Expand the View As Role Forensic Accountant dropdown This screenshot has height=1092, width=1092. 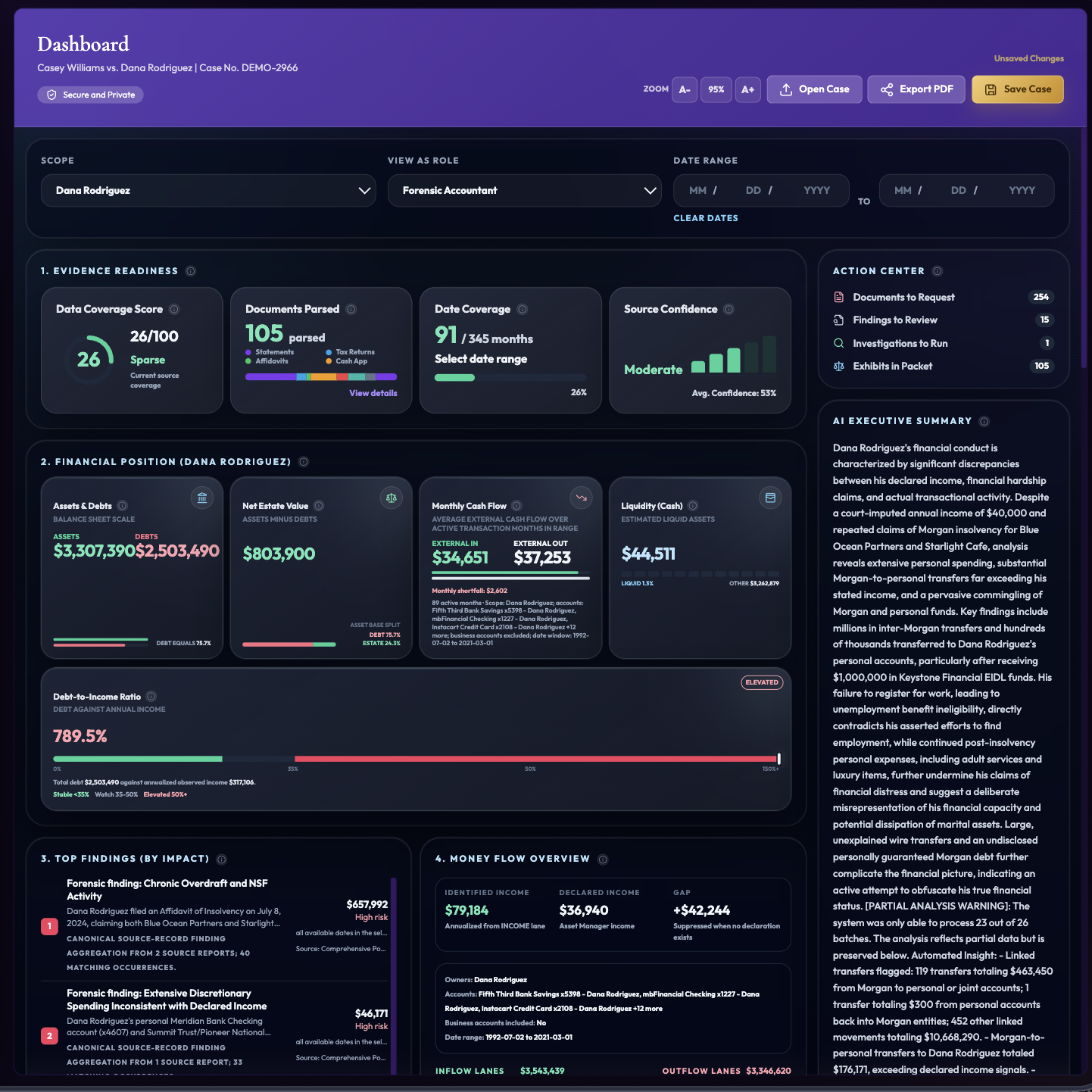[525, 191]
